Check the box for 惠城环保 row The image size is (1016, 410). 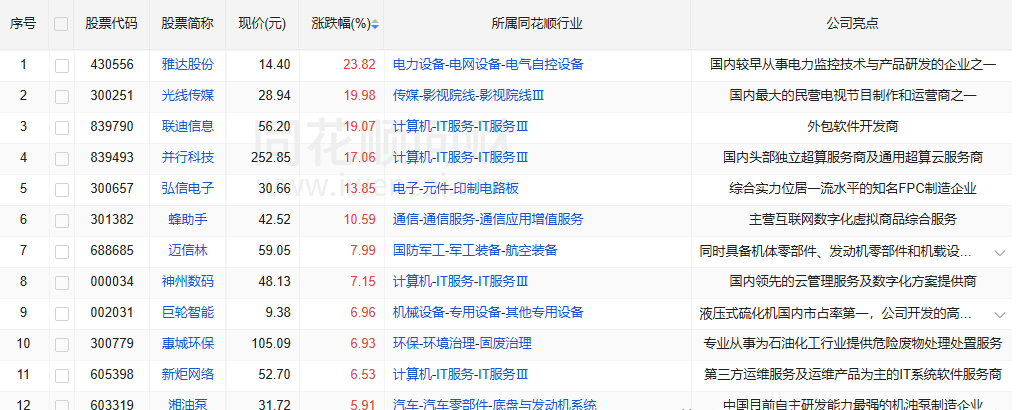(x=62, y=345)
